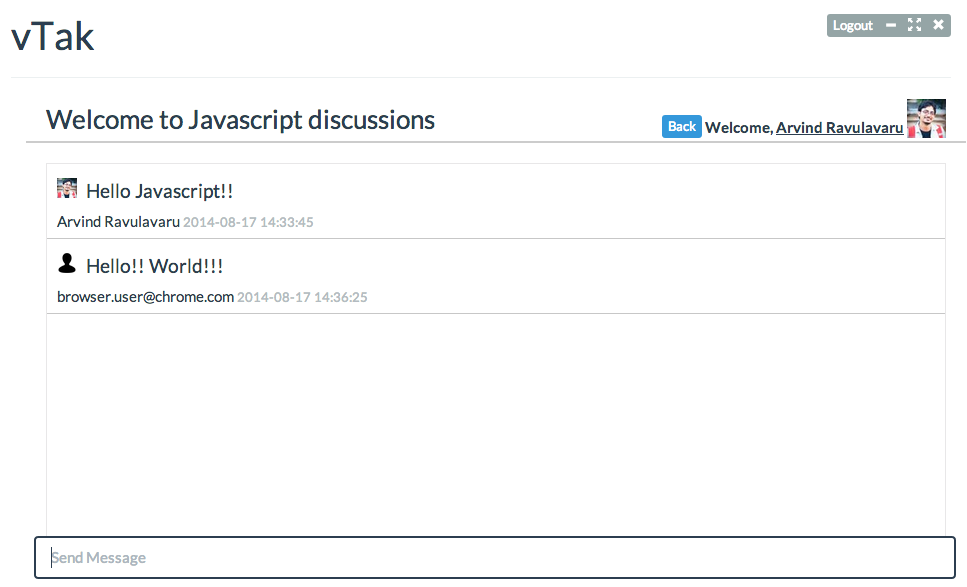
Task: Focus the Send Message input field
Action: 495,557
